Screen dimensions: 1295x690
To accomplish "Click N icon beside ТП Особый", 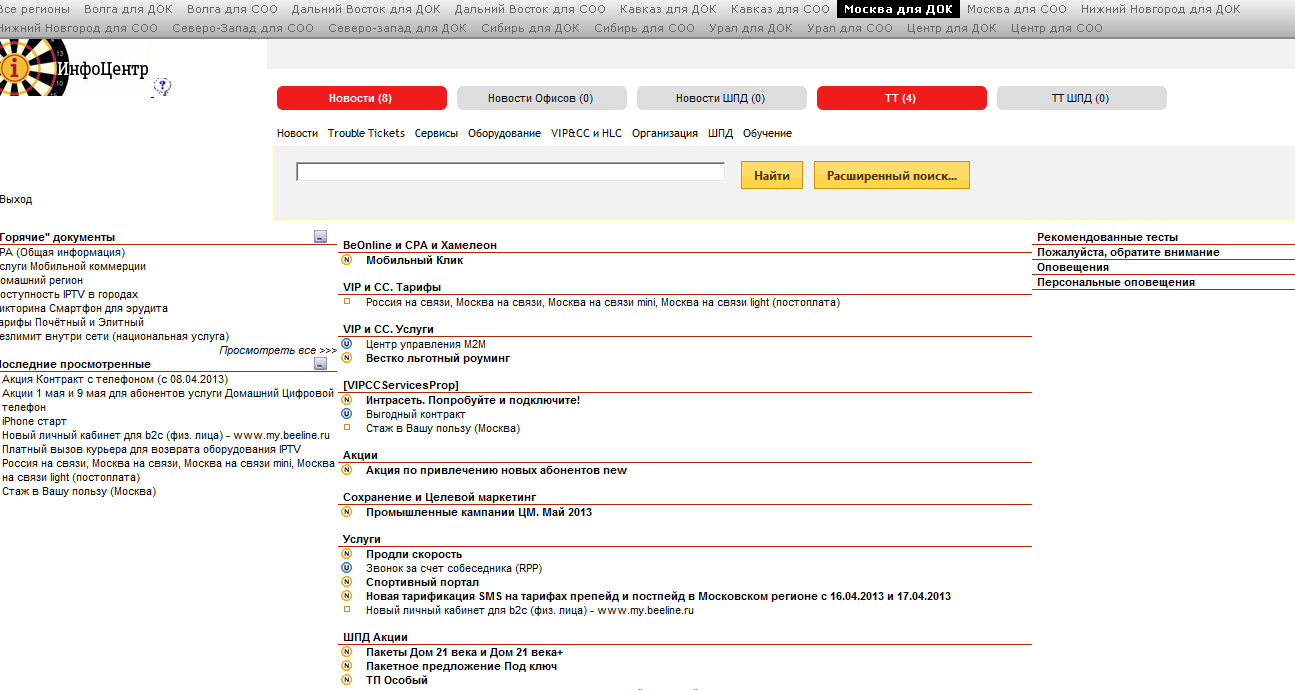I will pos(347,680).
